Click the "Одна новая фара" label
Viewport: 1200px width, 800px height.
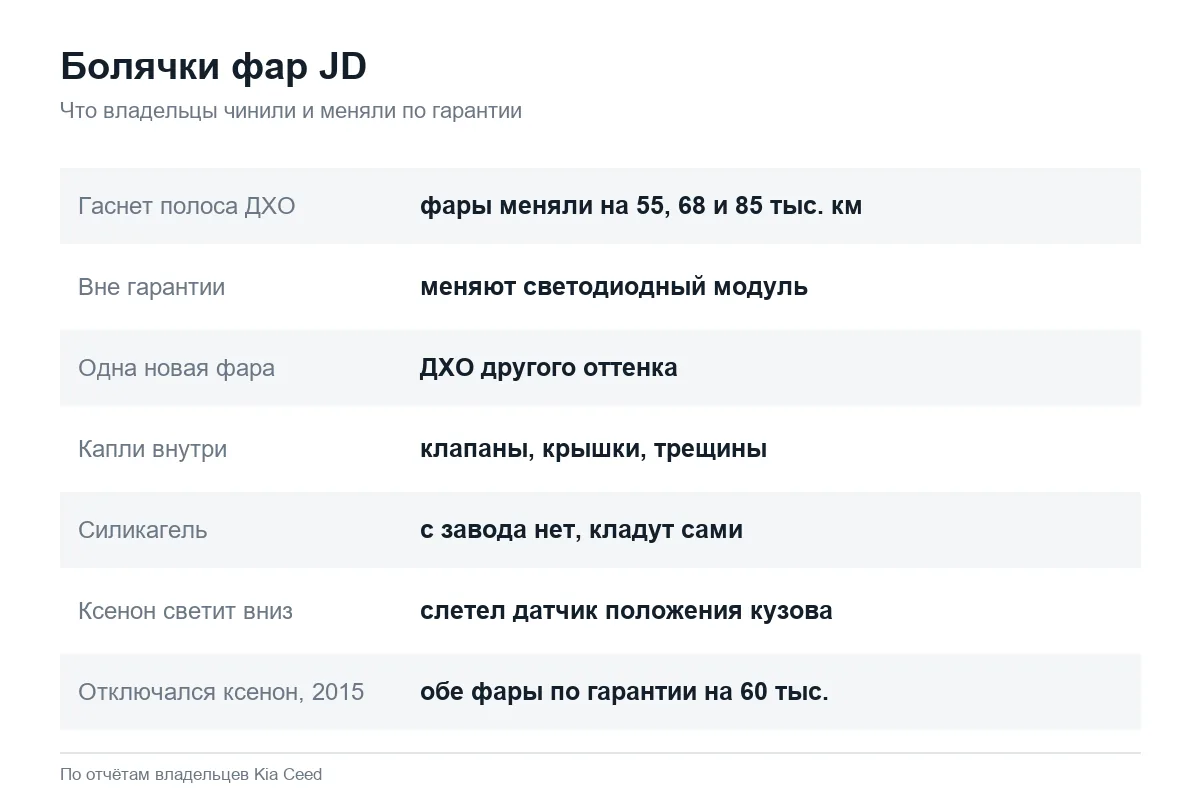(176, 368)
